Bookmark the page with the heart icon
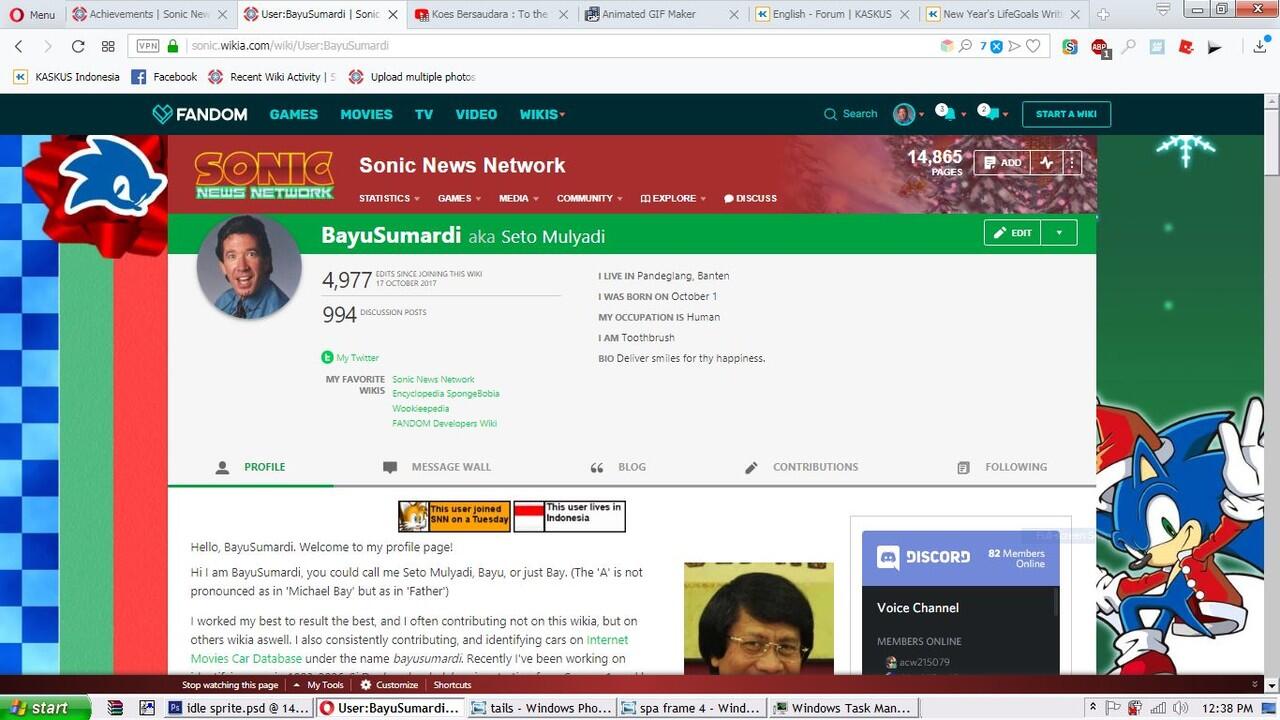 point(1033,46)
